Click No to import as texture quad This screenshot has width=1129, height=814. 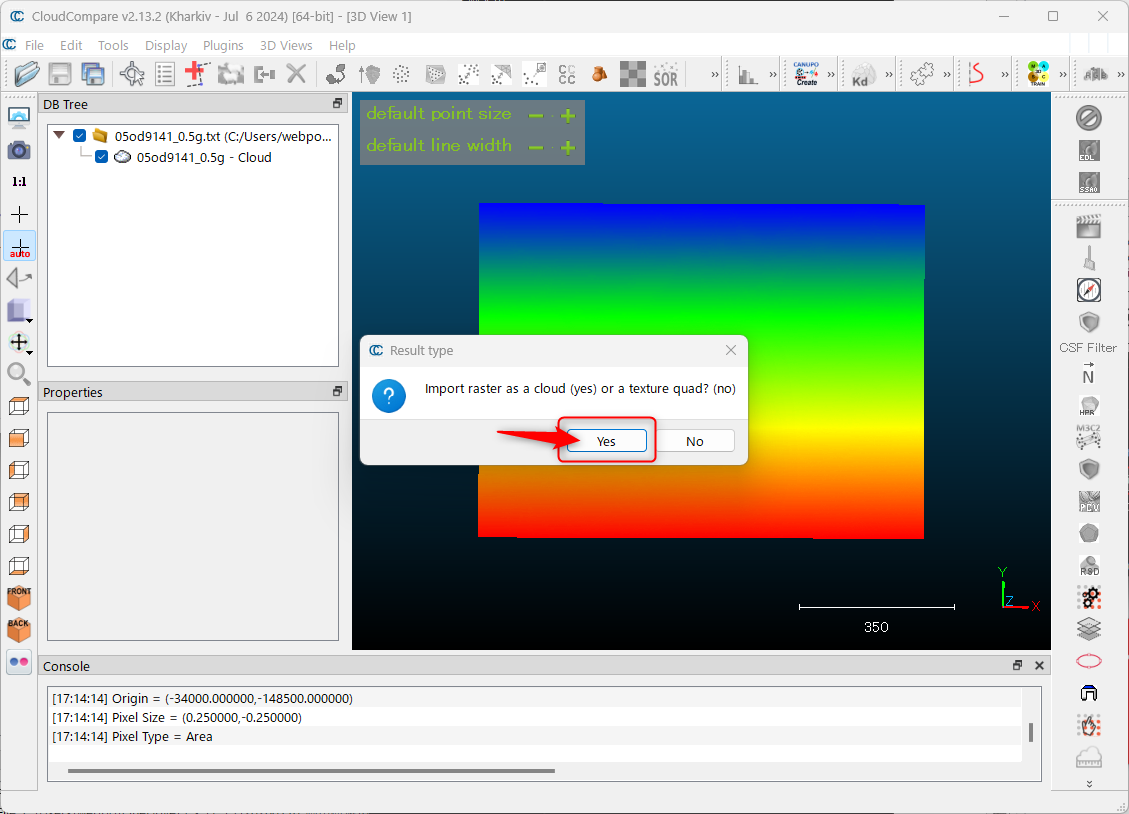pyautogui.click(x=694, y=441)
